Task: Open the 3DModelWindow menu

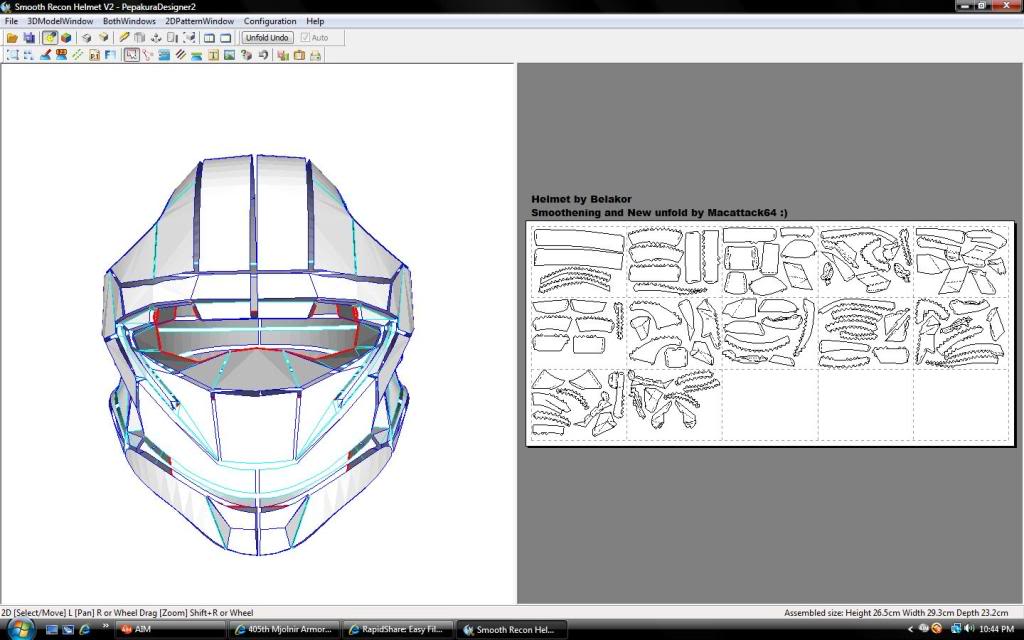Action: point(60,21)
